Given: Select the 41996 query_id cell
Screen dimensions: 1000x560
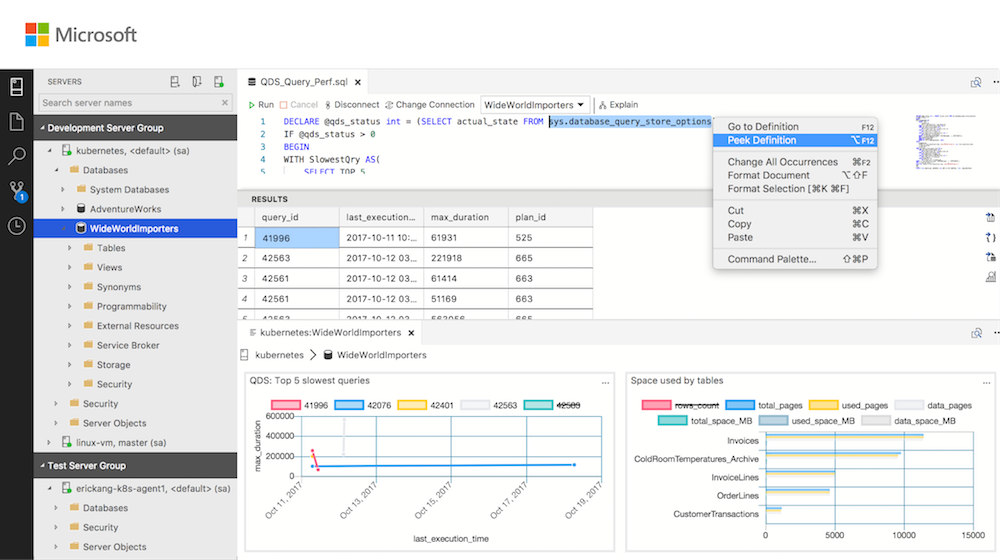Looking at the screenshot, I should (297, 238).
